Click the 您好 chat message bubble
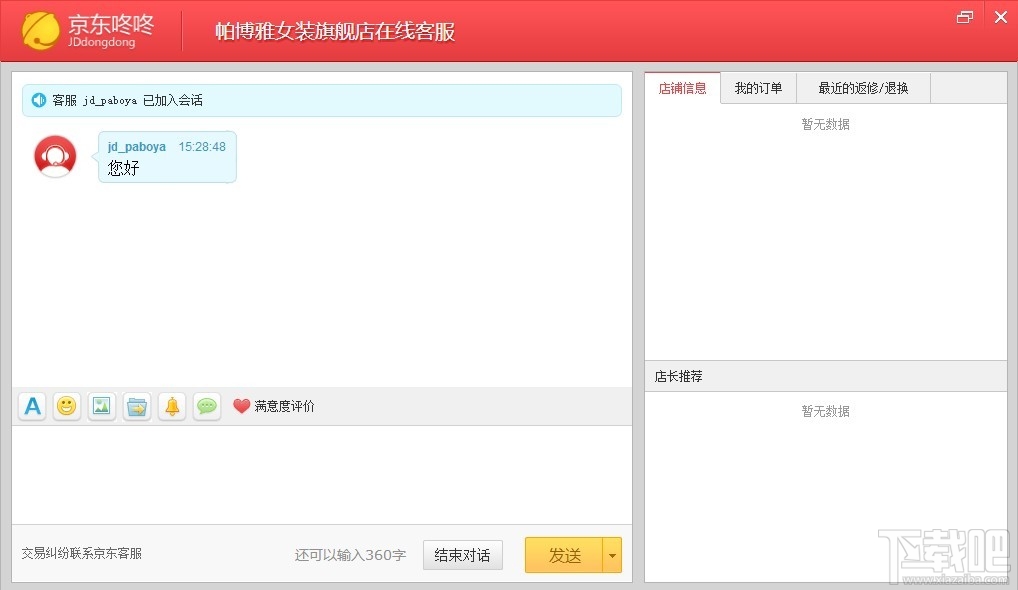This screenshot has height=590, width=1018. click(168, 157)
